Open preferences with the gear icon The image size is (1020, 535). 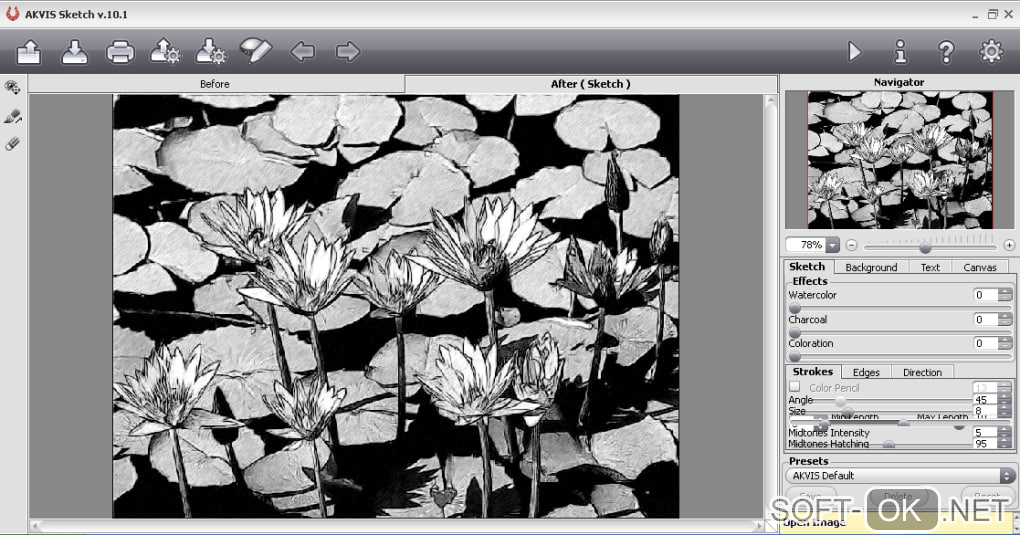click(x=991, y=51)
